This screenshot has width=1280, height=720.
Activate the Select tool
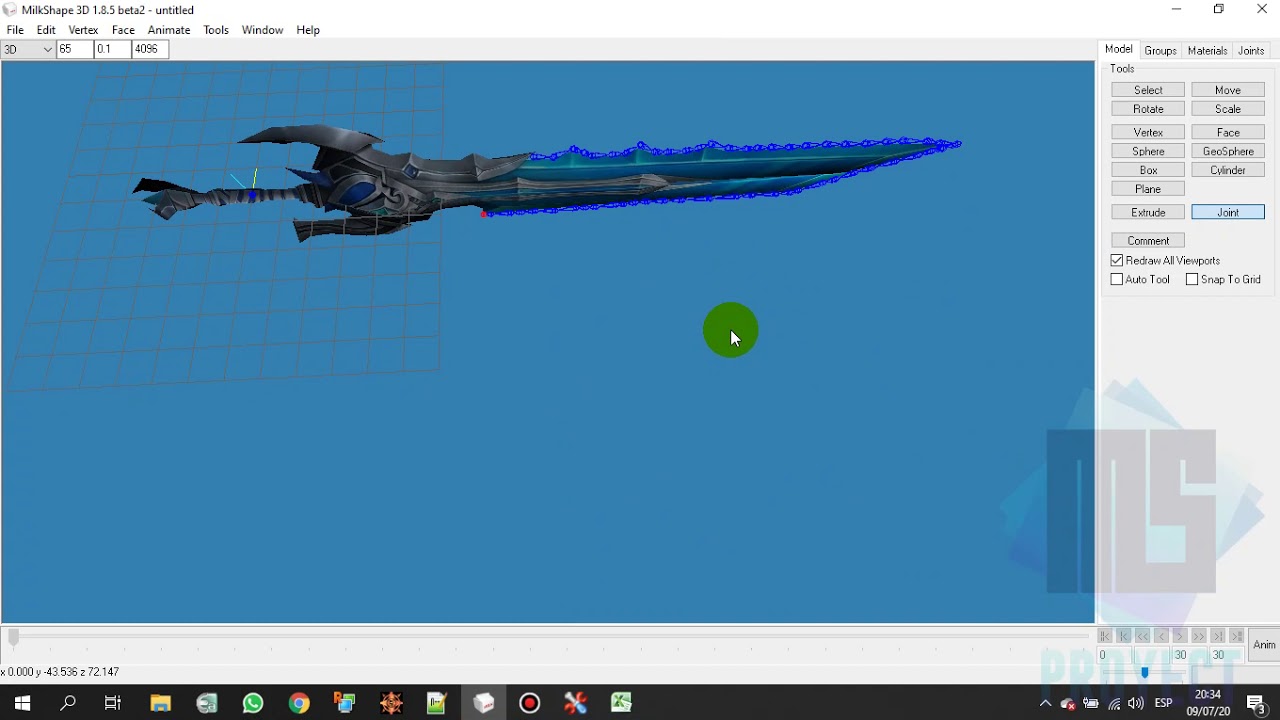[1148, 90]
